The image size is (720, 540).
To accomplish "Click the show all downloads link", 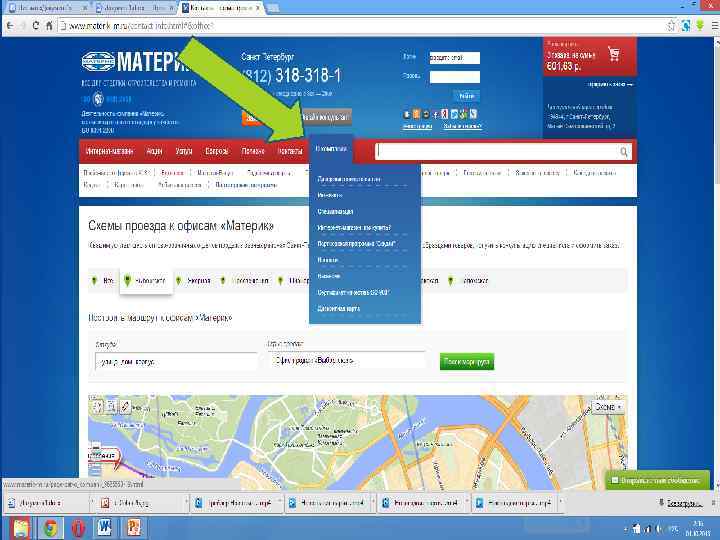I will pos(684,503).
